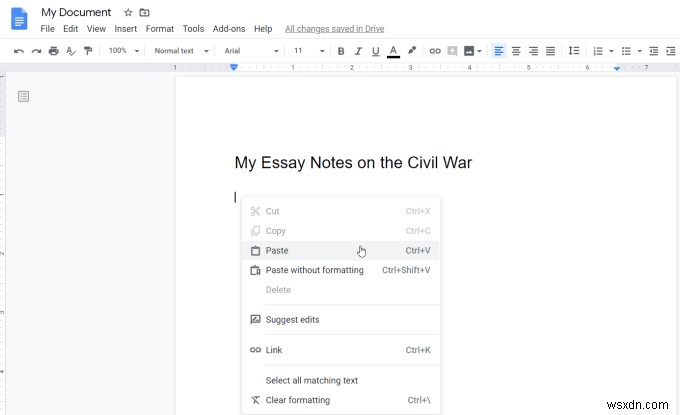
Task: Click the Insert link toolbar icon
Action: pos(434,51)
